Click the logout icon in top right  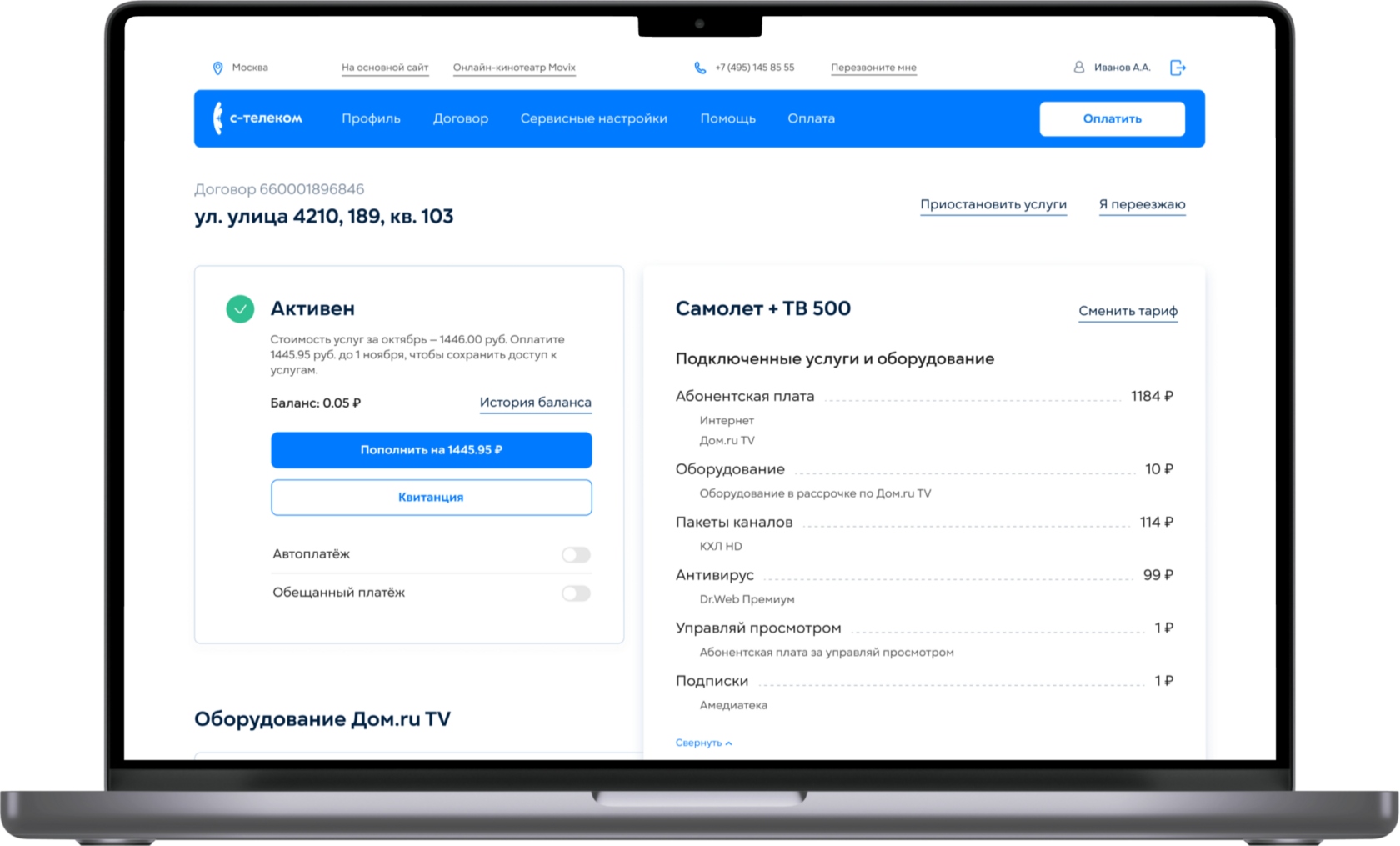[1177, 68]
